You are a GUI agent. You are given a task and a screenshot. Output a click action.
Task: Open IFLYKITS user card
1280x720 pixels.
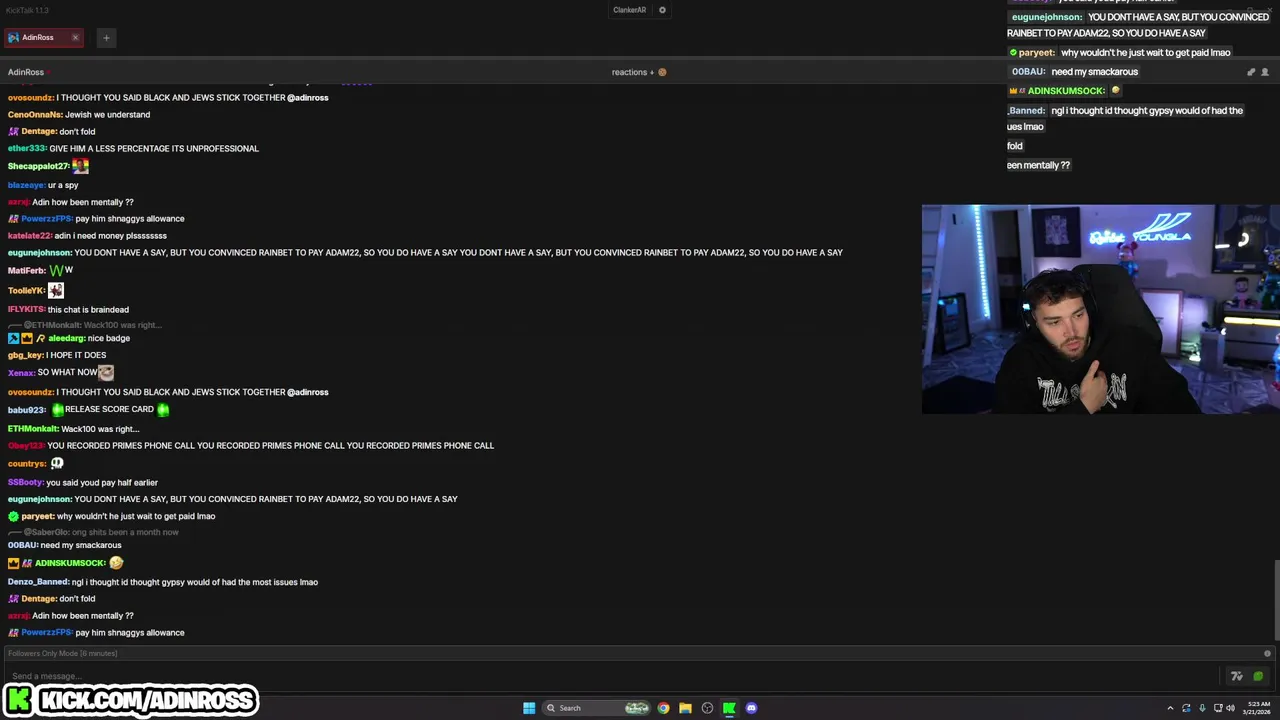pyautogui.click(x=26, y=310)
